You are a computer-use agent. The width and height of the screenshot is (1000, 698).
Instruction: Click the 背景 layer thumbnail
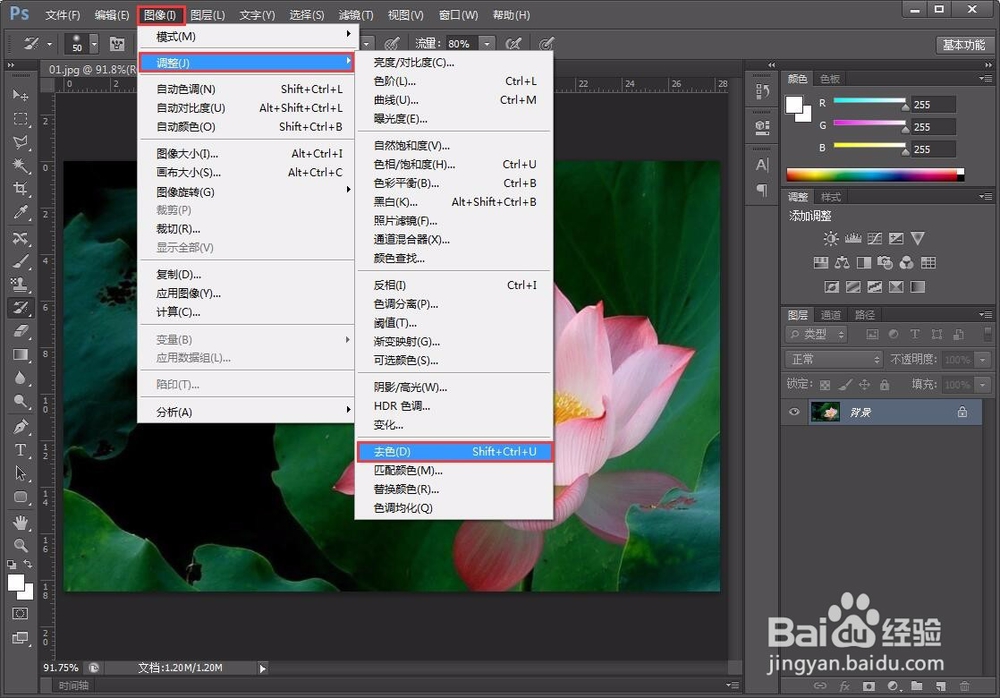point(825,412)
